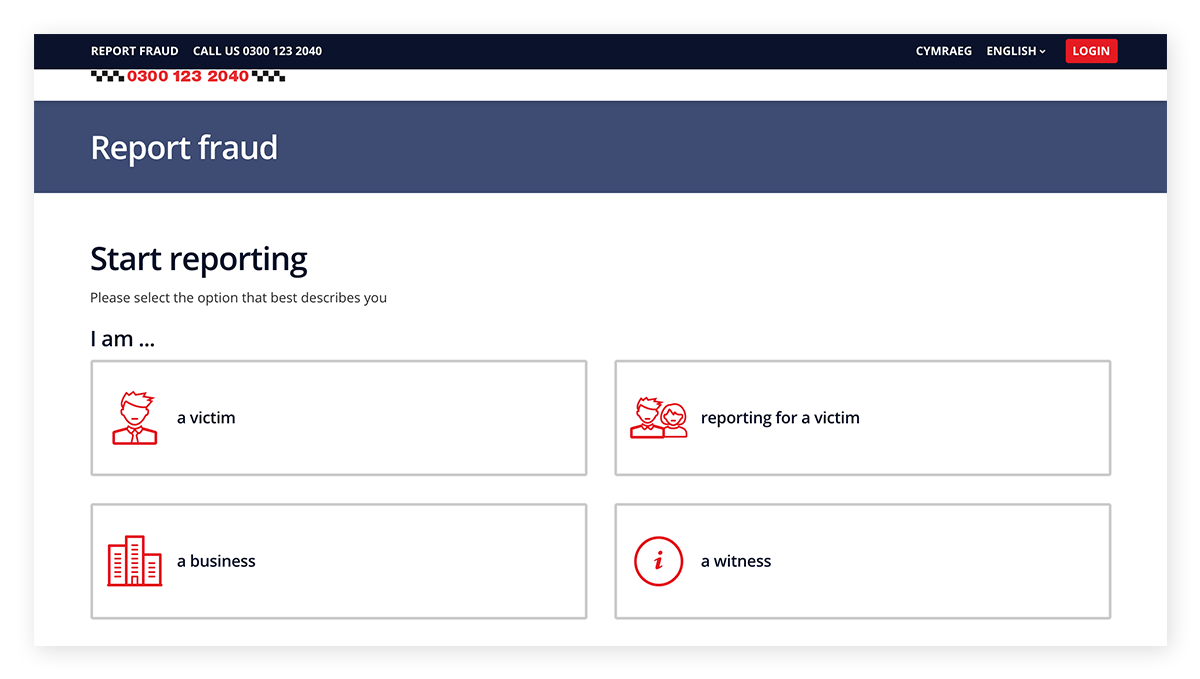Click the red buildings business icon
Viewport: 1200px width, 679px height.
point(134,561)
